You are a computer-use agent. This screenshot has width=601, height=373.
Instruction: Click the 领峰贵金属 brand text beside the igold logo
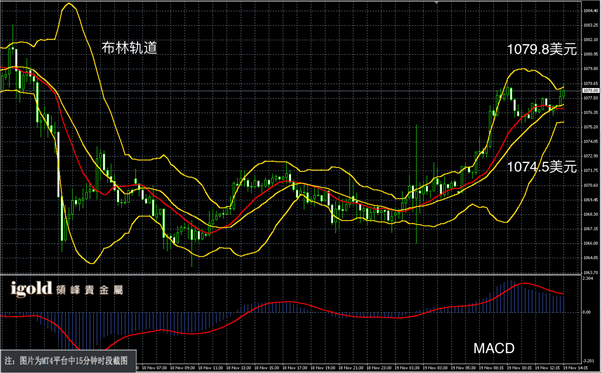(89, 290)
